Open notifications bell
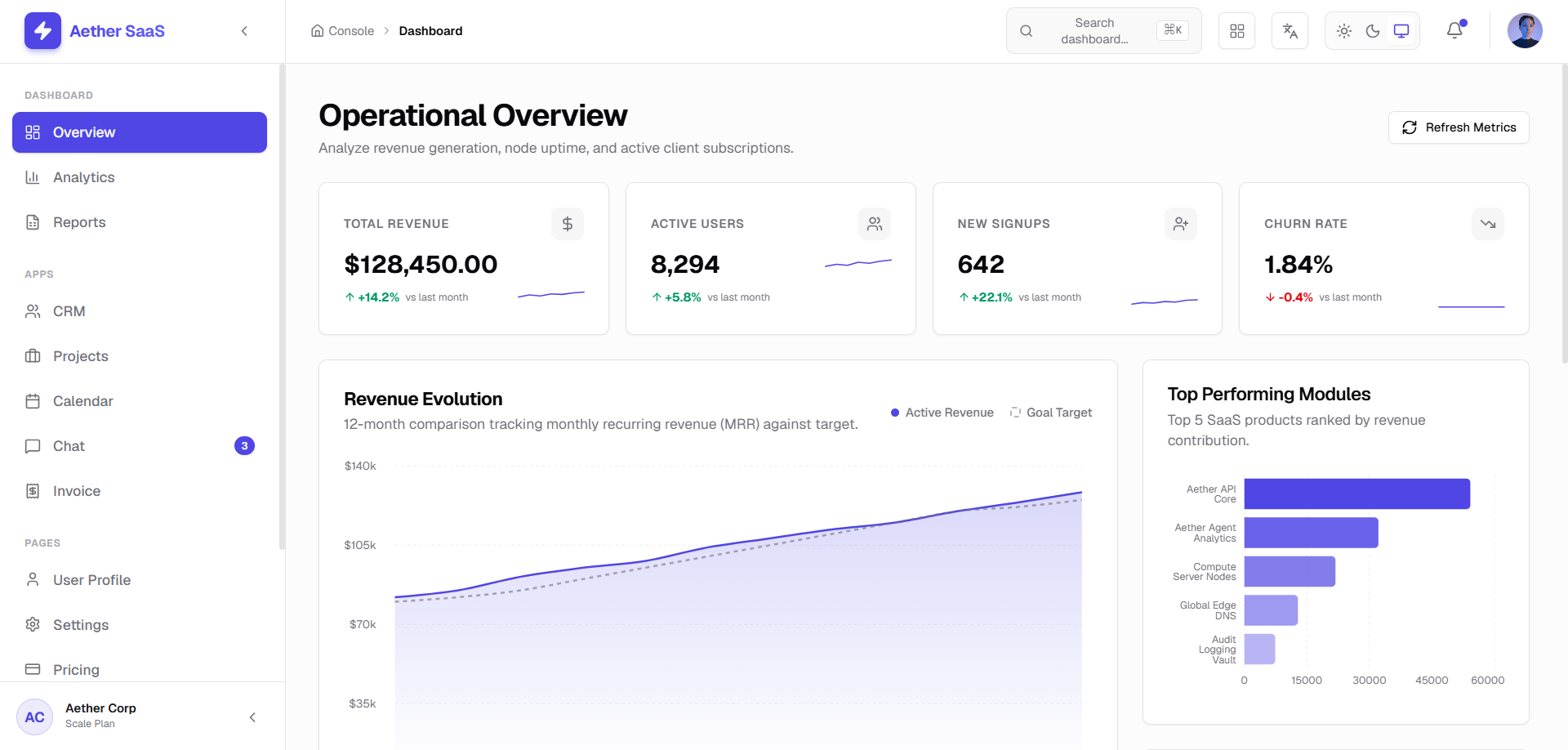This screenshot has height=750, width=1568. (x=1454, y=31)
